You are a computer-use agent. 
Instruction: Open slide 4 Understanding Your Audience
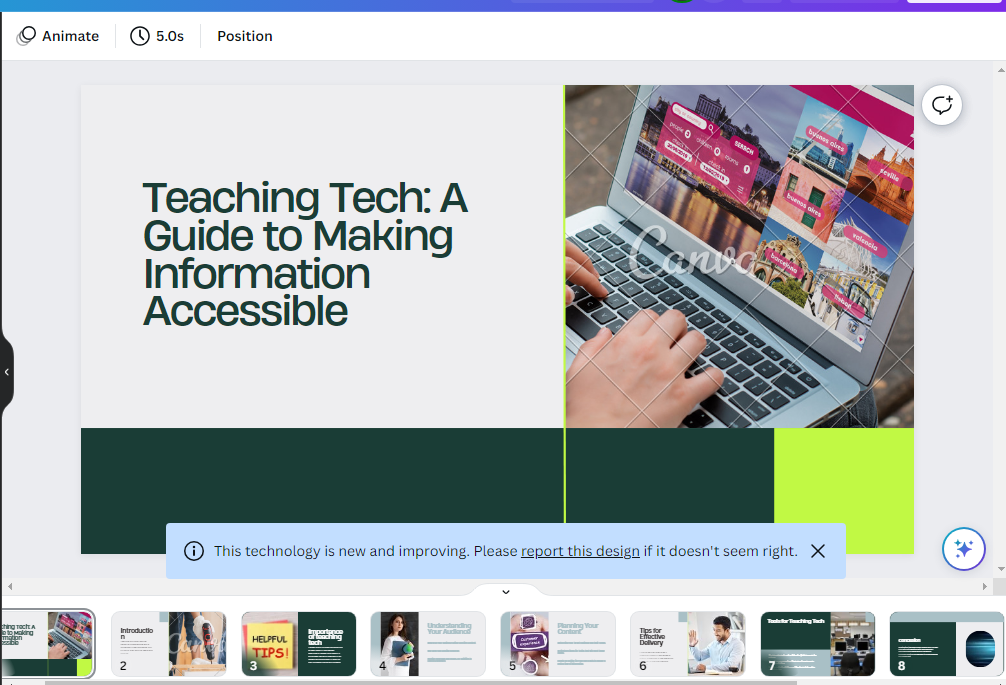[x=428, y=644]
